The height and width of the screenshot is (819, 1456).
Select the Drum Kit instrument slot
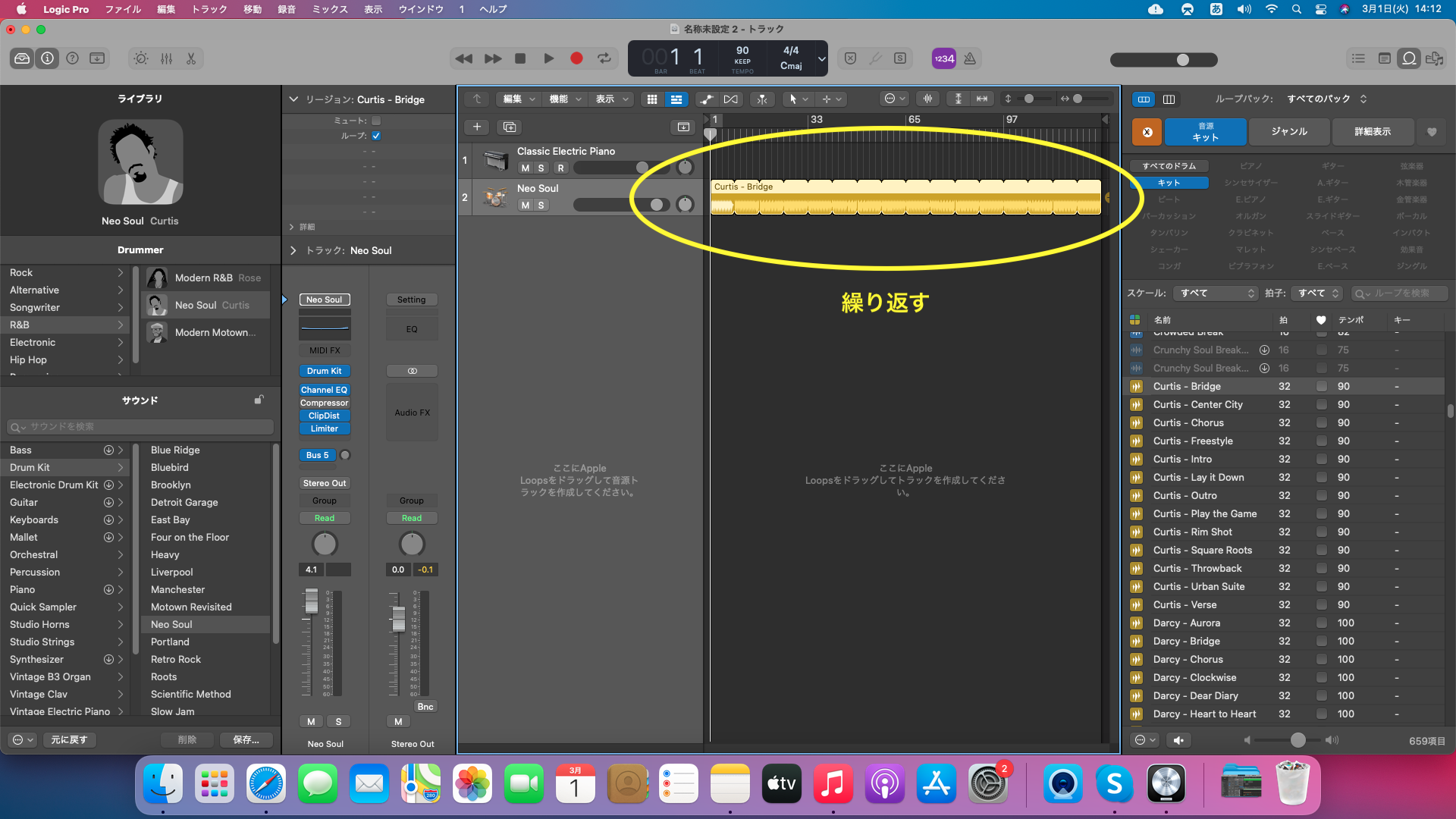click(325, 371)
